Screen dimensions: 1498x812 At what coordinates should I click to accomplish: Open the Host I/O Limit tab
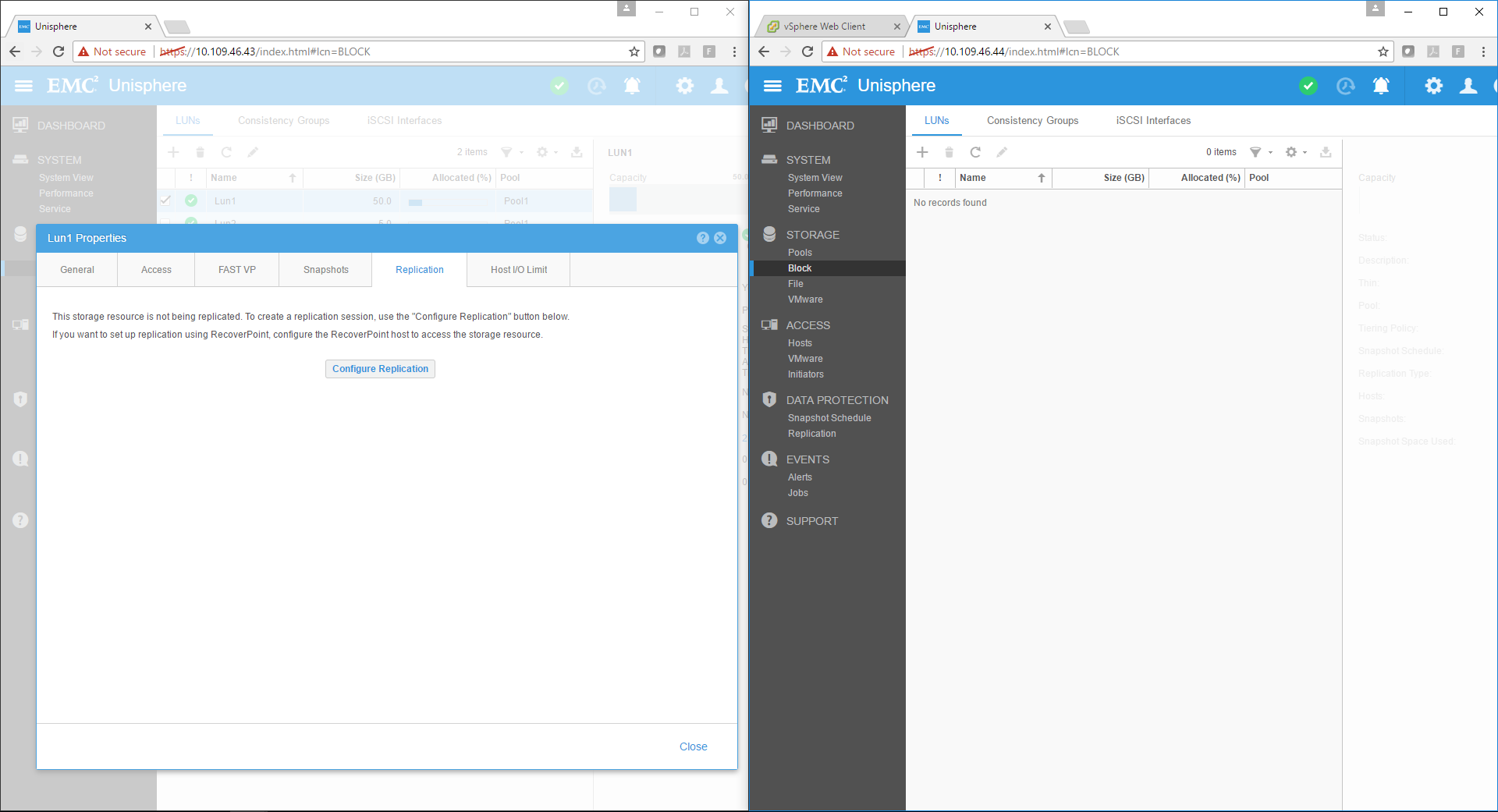pos(518,270)
